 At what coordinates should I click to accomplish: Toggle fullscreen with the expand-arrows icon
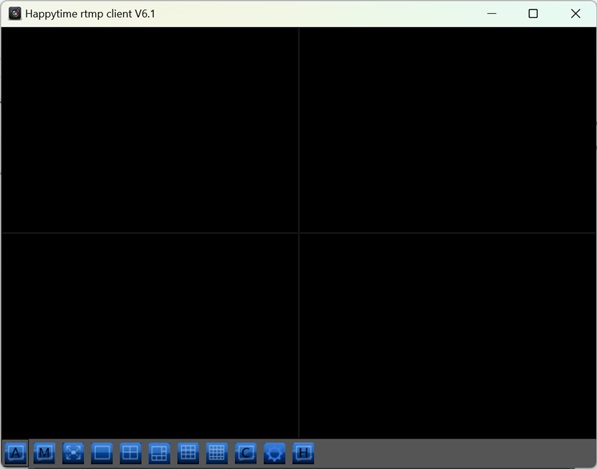coord(73,453)
